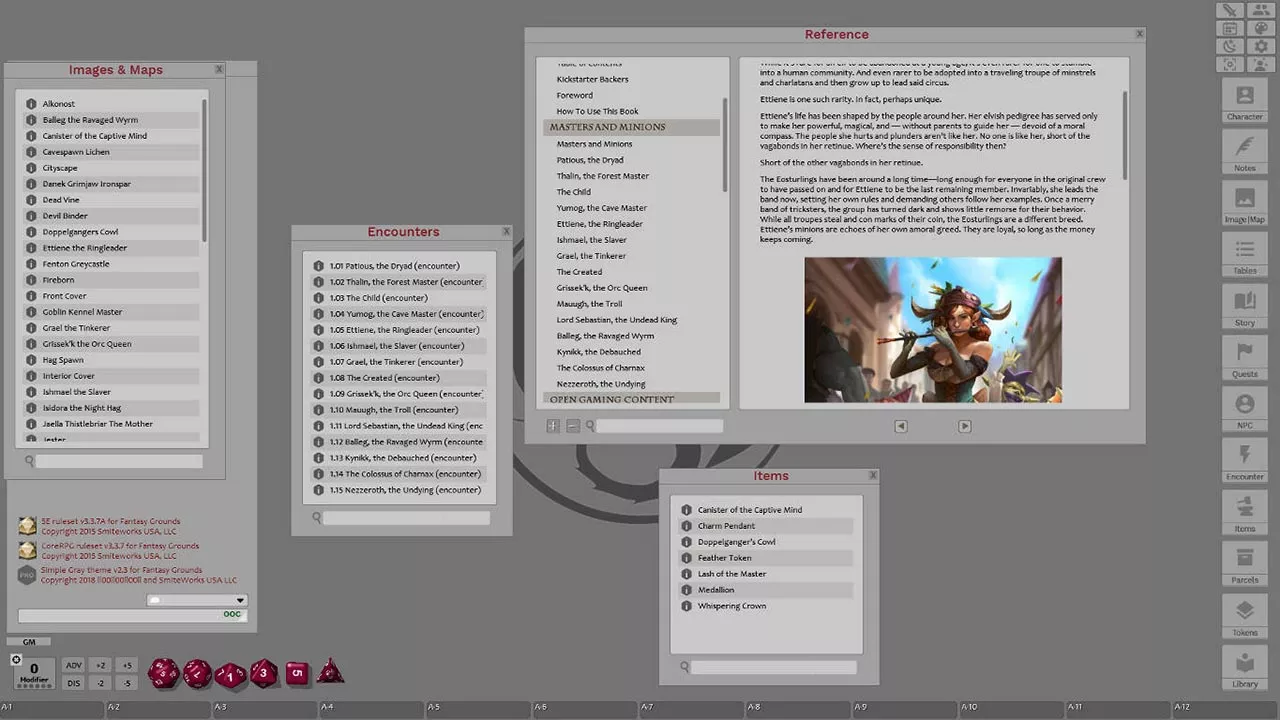Expand the OPEN GAMING CONTENT section
Image resolution: width=1280 pixels, height=720 pixels.
point(631,399)
